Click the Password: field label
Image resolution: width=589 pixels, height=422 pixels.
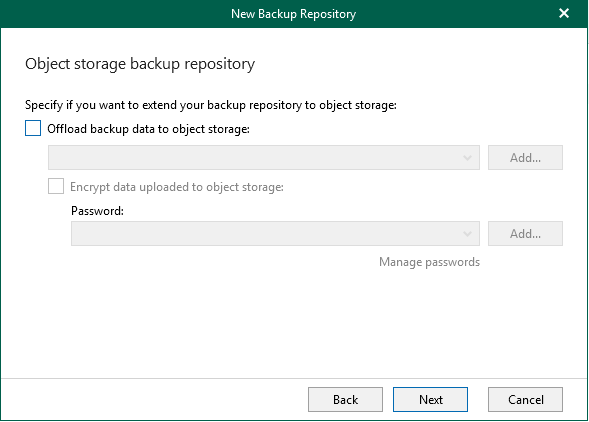[x=97, y=211]
